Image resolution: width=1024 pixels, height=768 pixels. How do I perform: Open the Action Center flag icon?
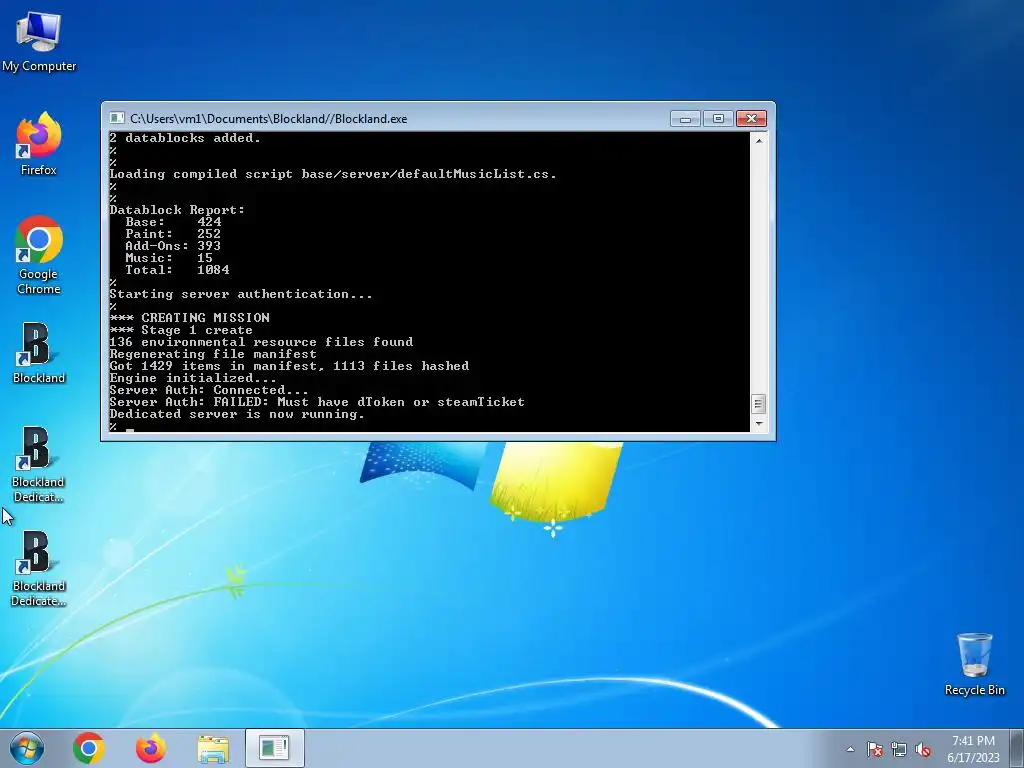pos(874,749)
